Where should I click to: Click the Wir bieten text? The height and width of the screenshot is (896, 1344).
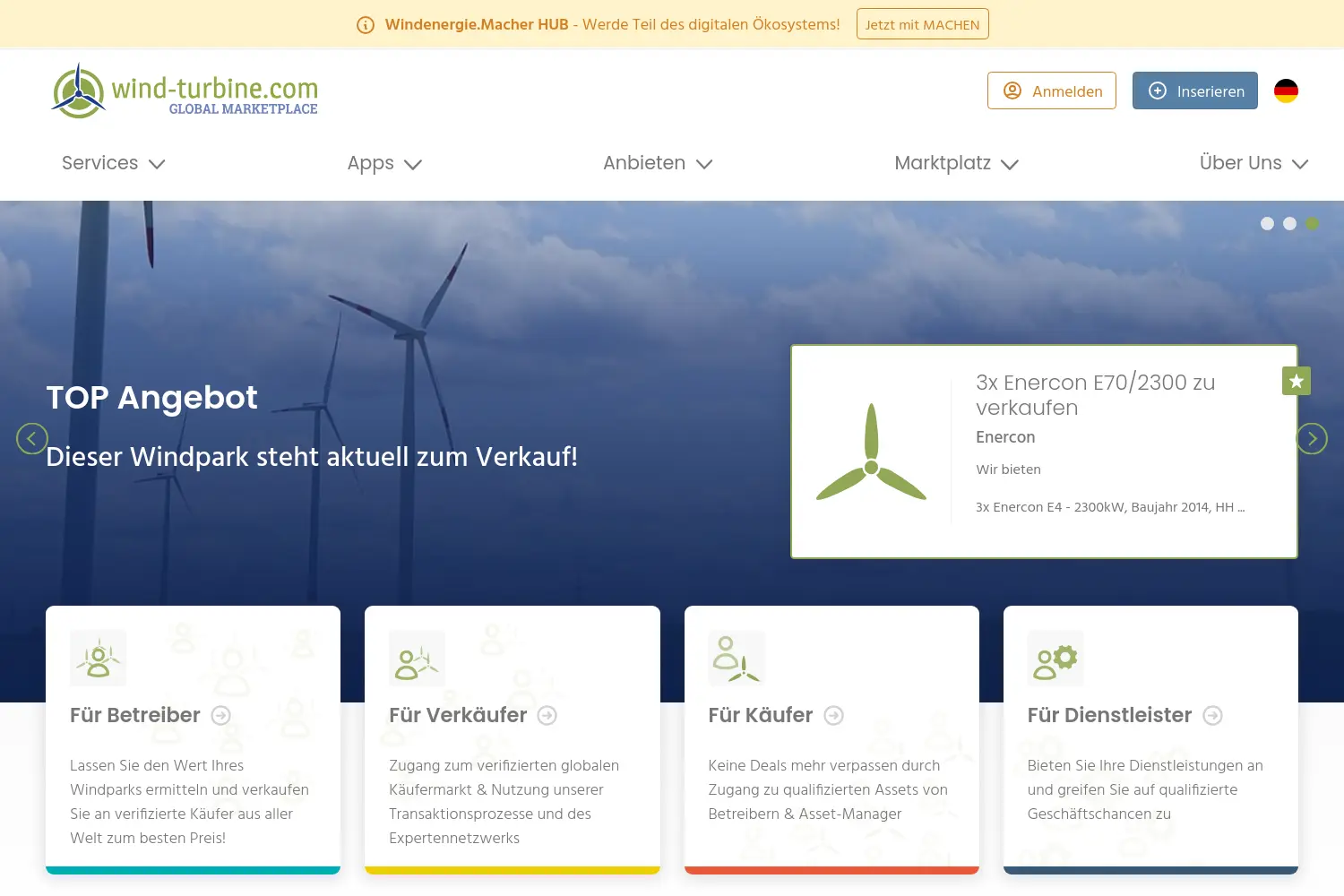[x=1008, y=470]
